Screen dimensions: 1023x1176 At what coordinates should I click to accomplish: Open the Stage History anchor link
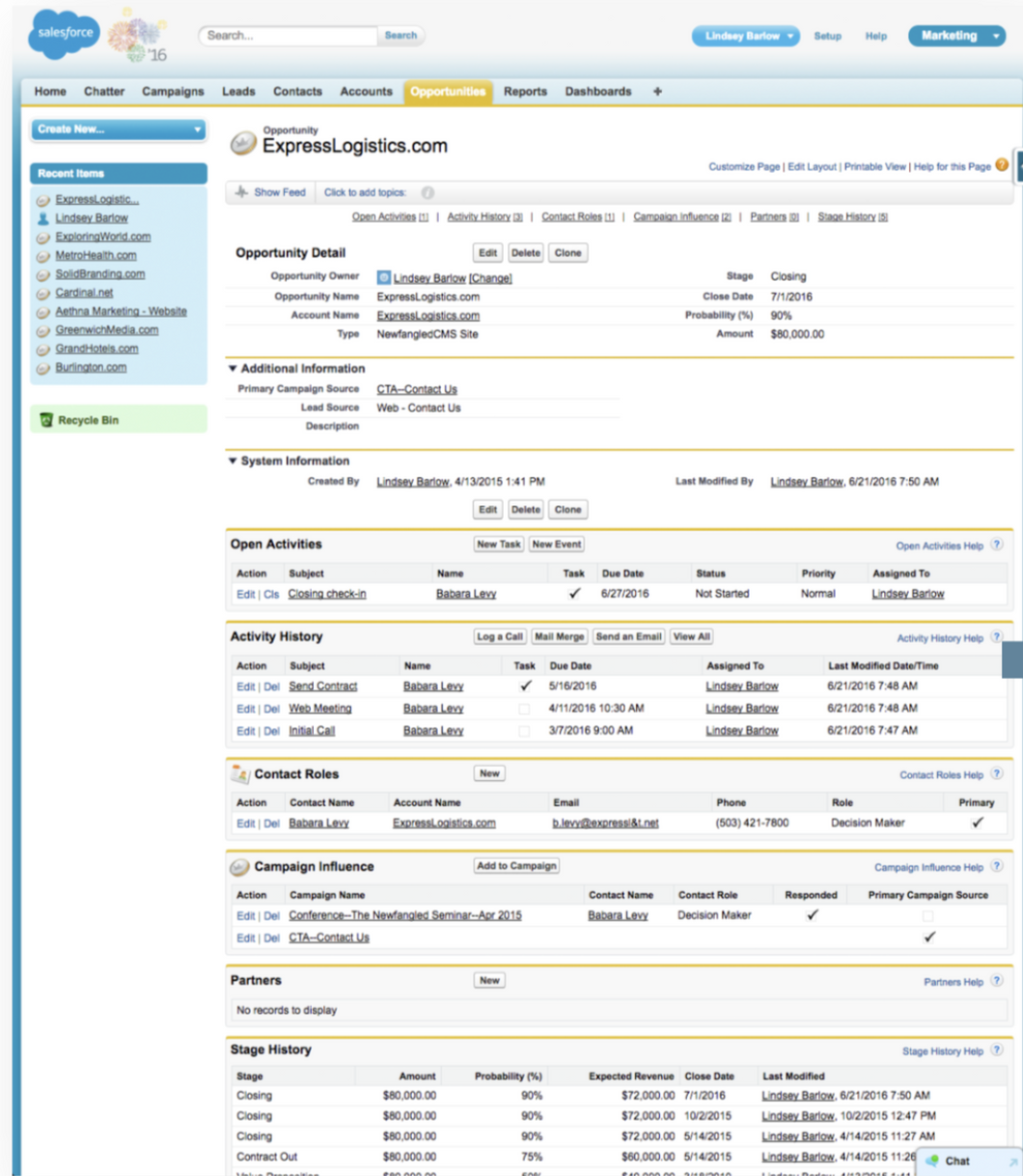point(852,217)
